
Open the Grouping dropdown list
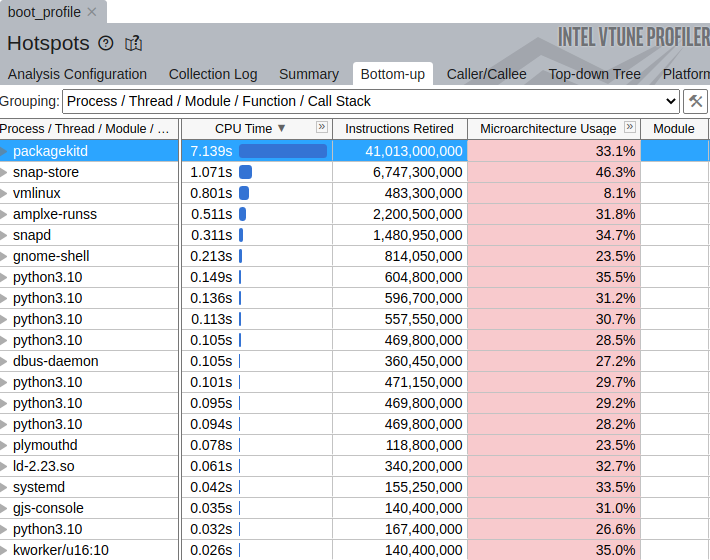point(371,101)
